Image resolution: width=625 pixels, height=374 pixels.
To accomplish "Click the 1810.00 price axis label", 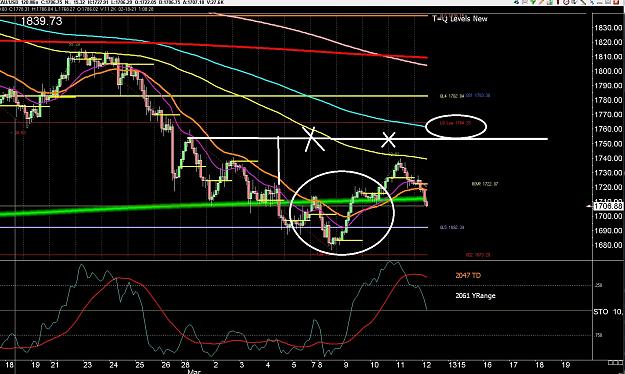I will [608, 57].
